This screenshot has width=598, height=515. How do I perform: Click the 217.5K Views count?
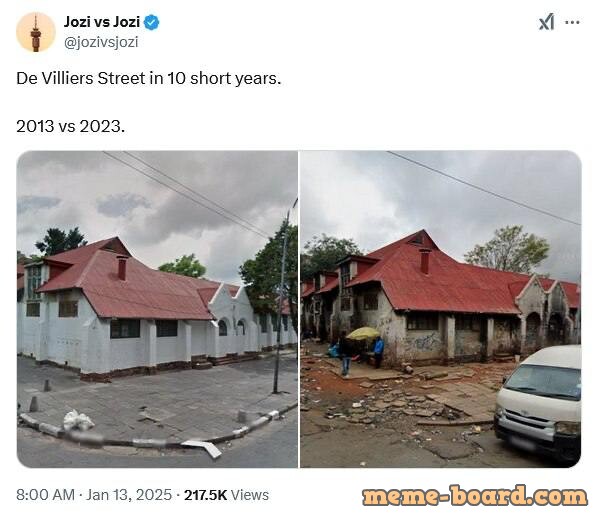[227, 495]
